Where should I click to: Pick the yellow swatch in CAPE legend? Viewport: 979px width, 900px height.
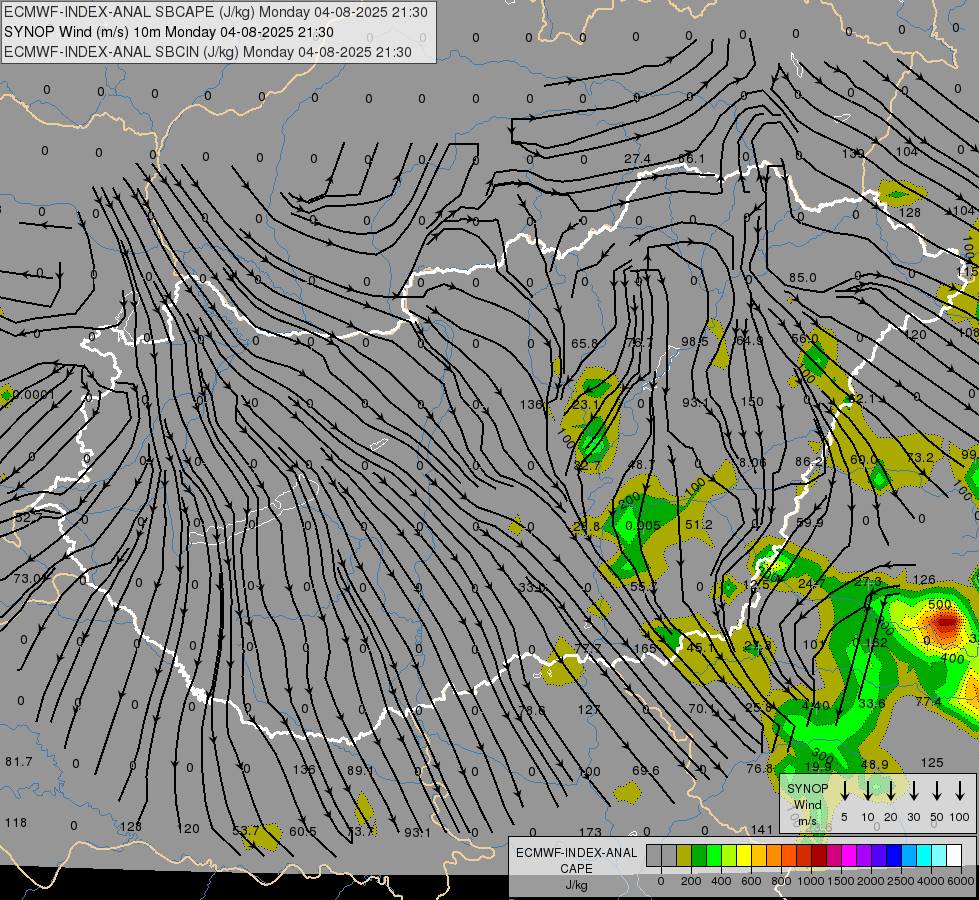(x=744, y=856)
